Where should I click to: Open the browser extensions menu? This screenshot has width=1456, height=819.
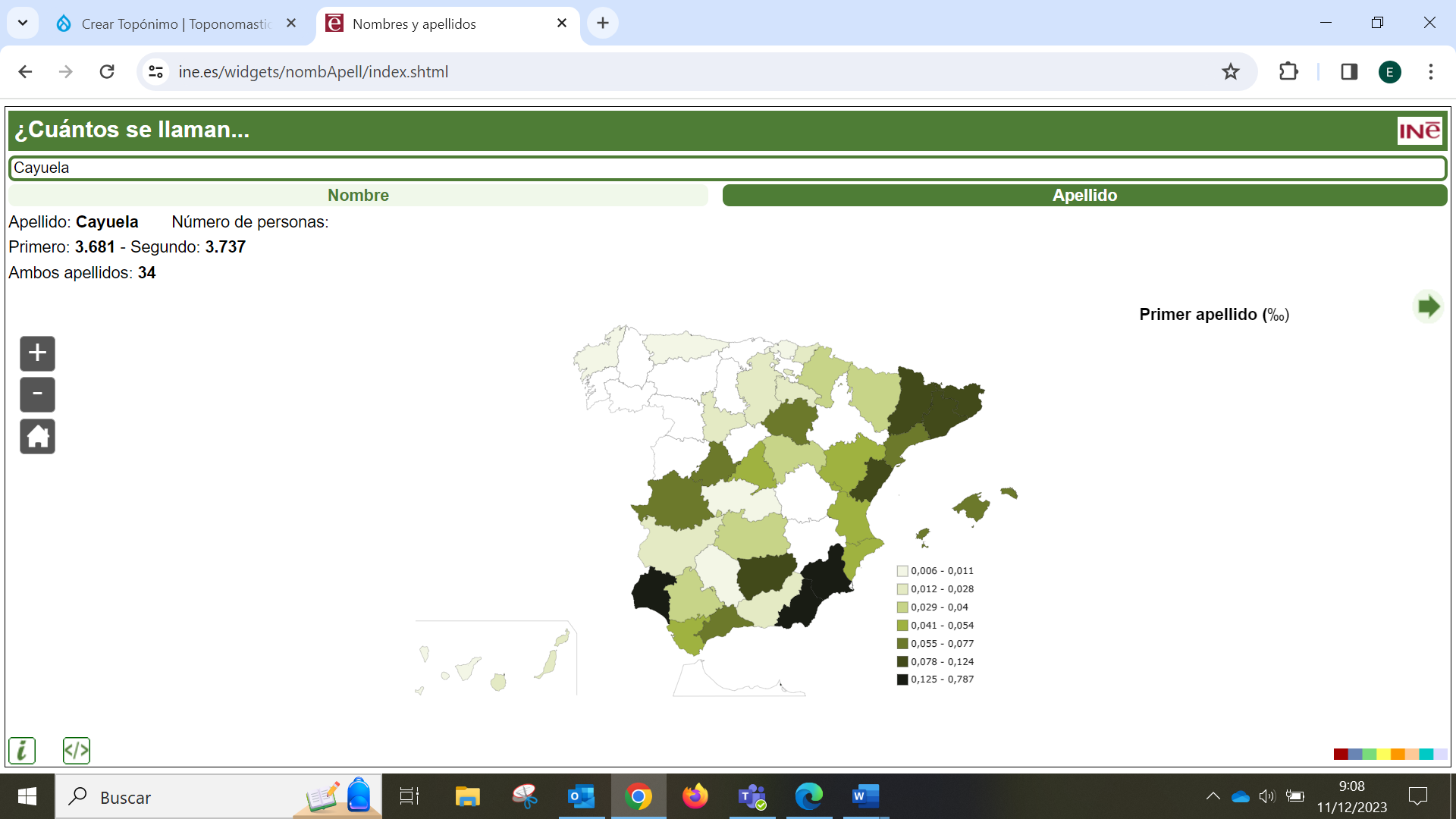coord(1288,72)
